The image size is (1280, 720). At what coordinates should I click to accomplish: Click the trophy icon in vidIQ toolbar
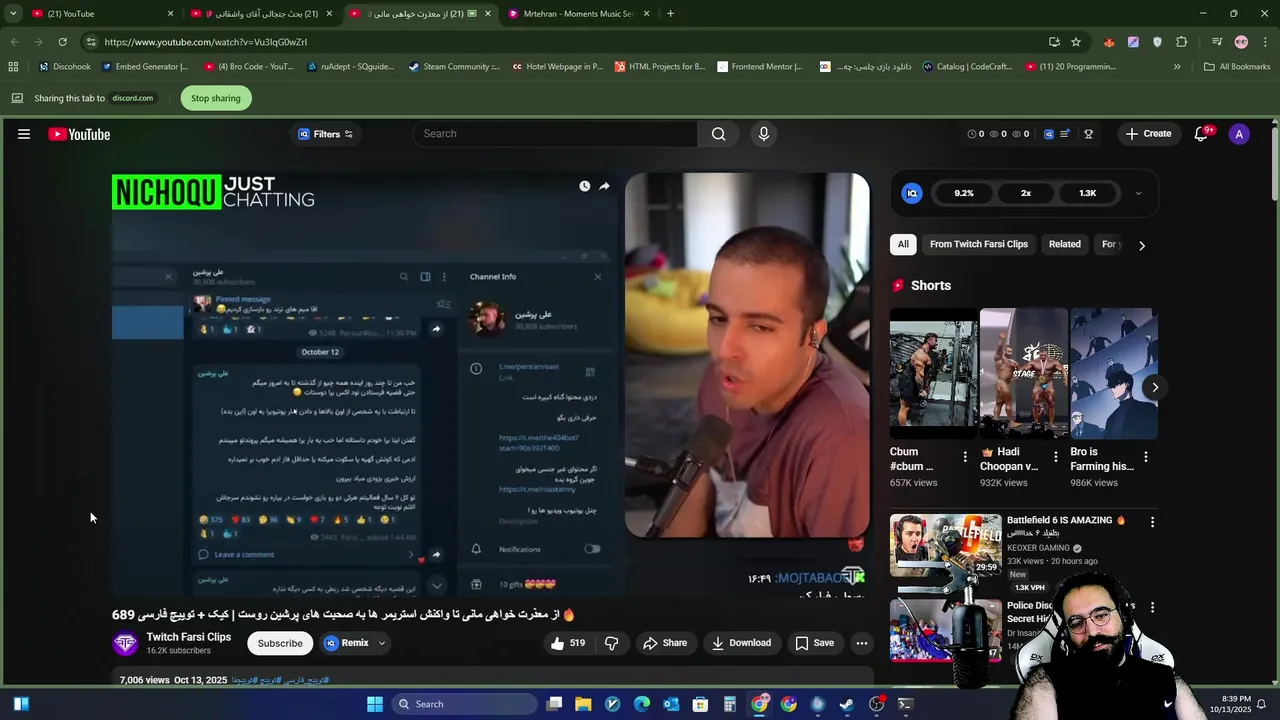point(1088,134)
